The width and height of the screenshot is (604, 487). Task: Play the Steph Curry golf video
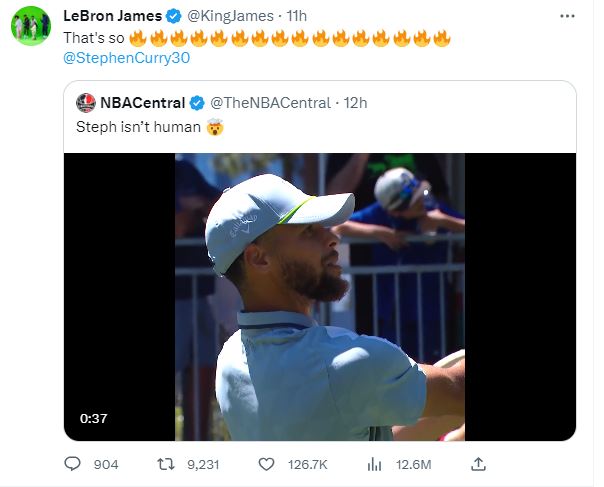(x=320, y=297)
